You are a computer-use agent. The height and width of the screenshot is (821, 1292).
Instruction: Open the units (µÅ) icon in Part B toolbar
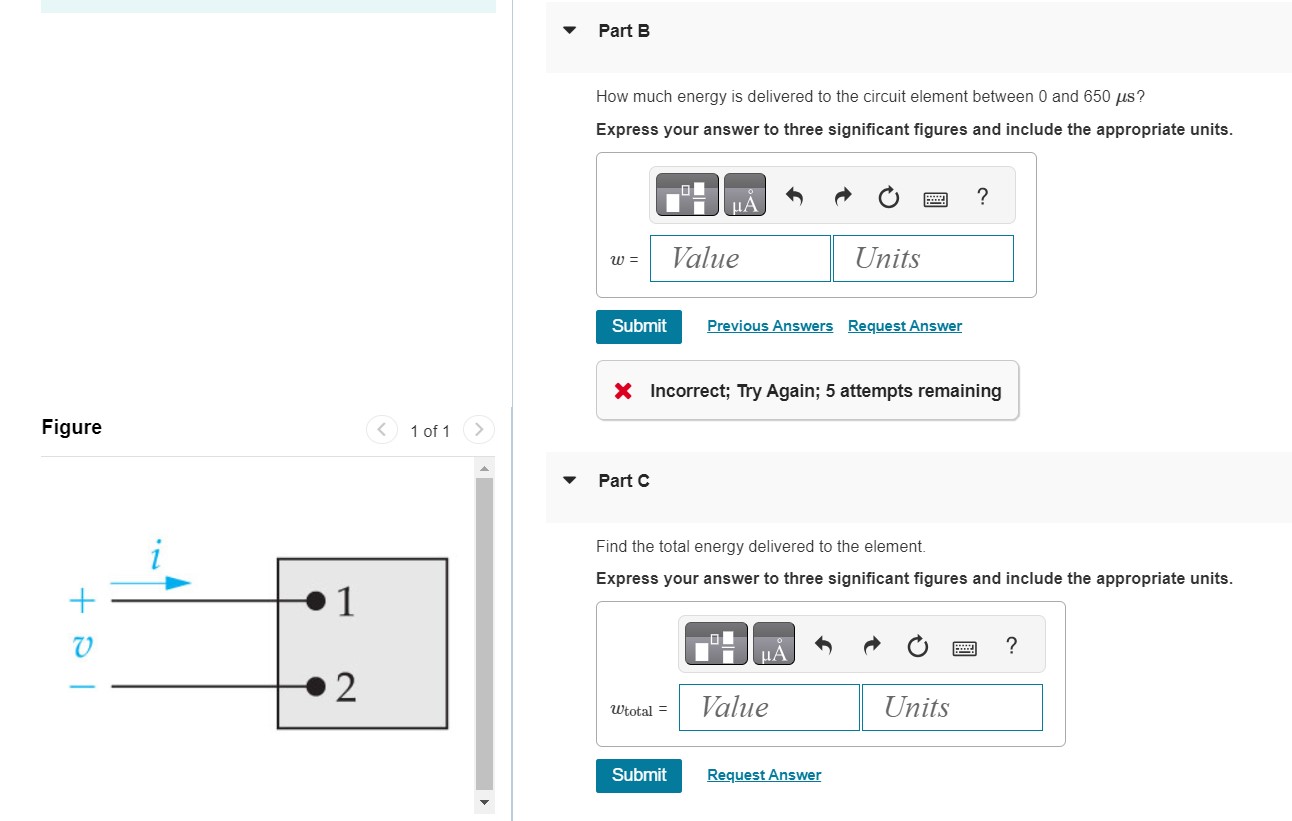(744, 194)
